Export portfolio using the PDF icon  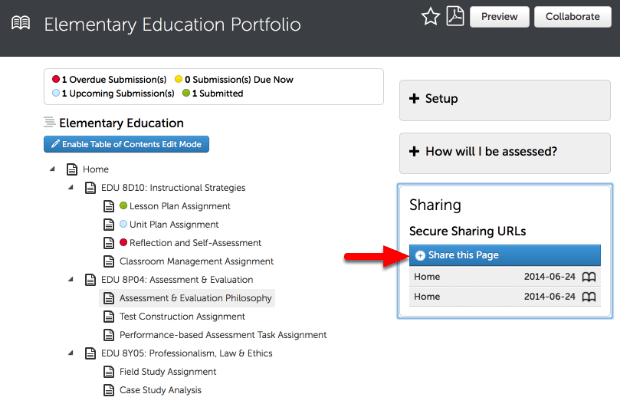454,16
